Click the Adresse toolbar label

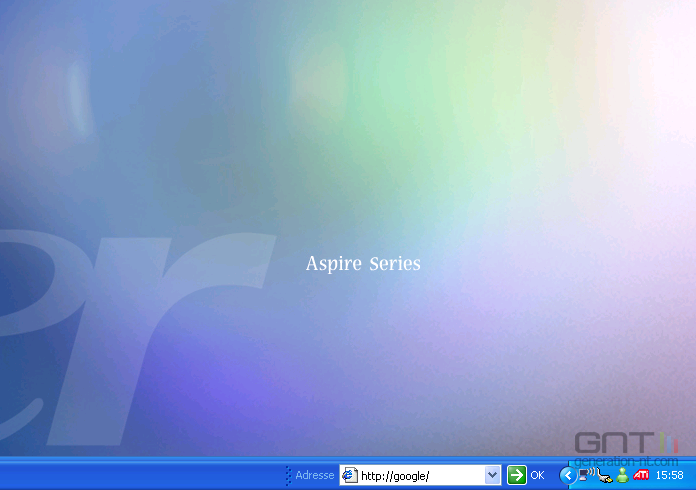pyautogui.click(x=315, y=475)
